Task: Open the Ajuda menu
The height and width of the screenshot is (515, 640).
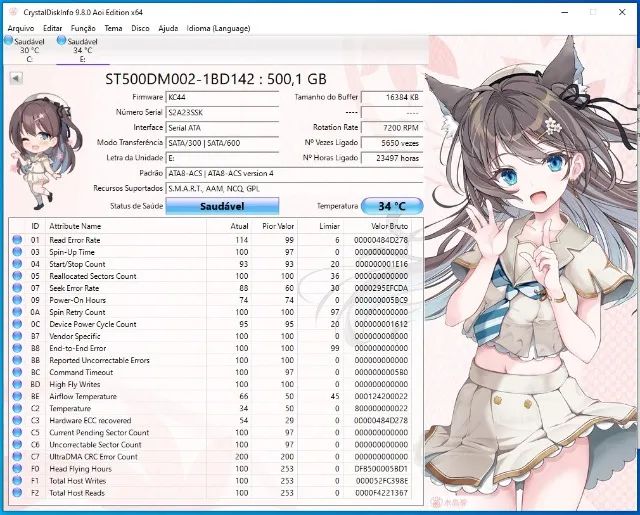Action: coord(168,29)
